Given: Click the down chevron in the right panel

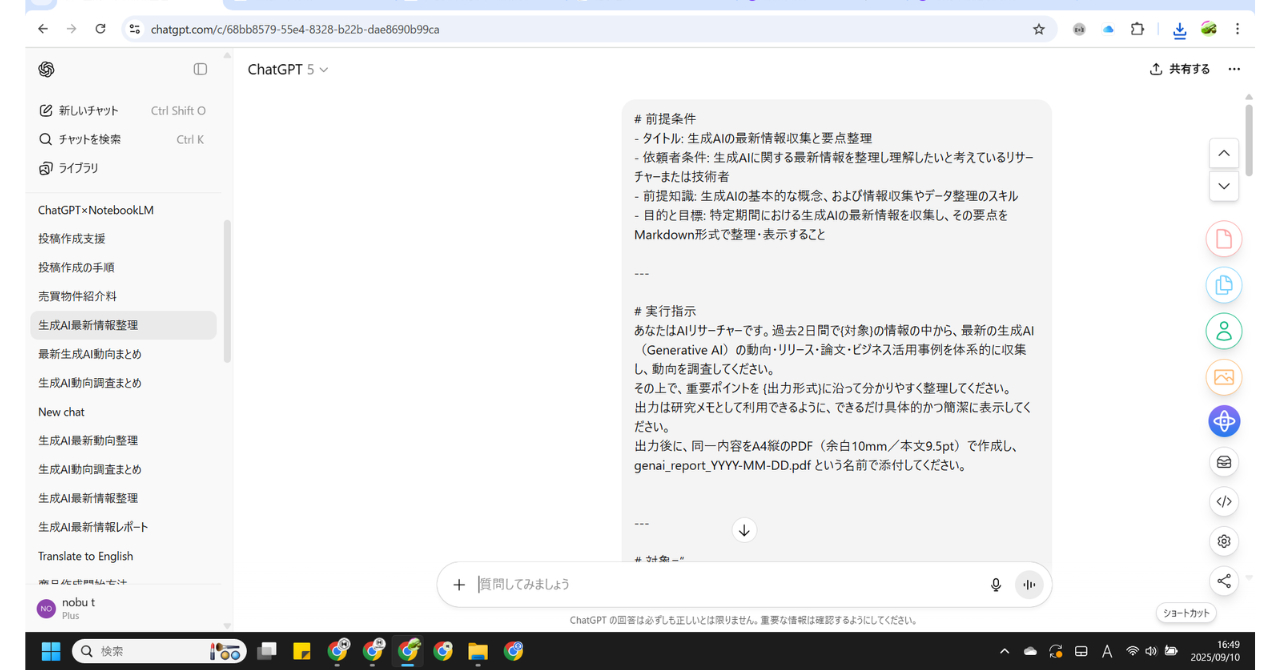Looking at the screenshot, I should (1223, 186).
